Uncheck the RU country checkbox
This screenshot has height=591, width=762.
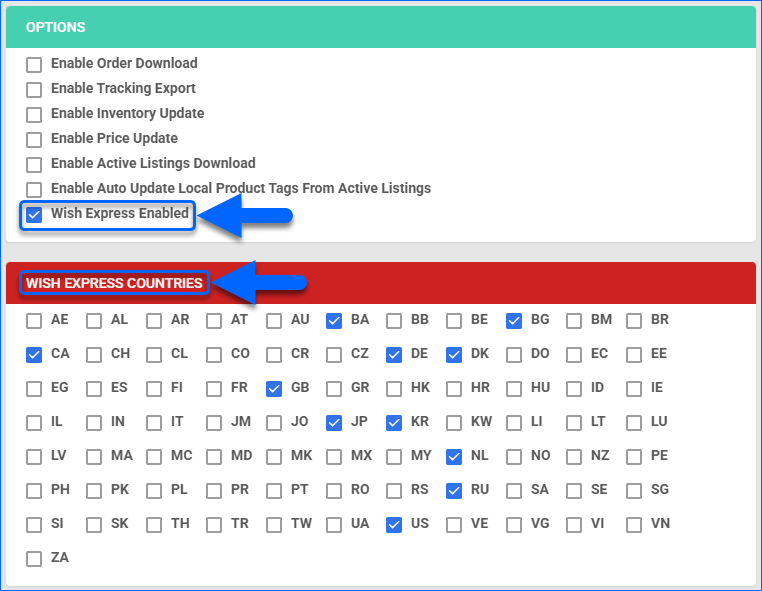454,490
